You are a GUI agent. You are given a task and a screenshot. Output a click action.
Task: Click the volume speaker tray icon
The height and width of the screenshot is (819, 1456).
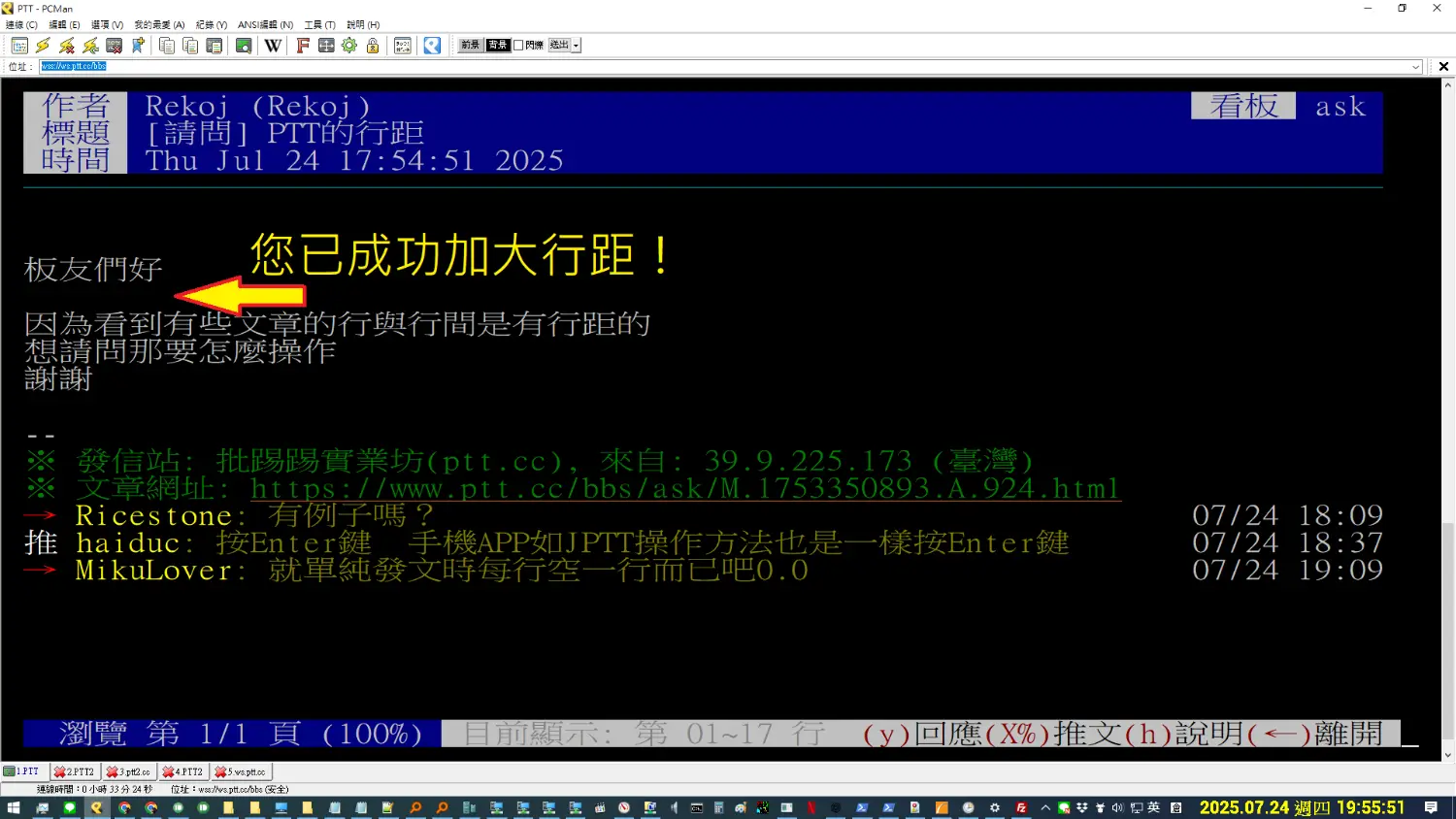point(1116,807)
